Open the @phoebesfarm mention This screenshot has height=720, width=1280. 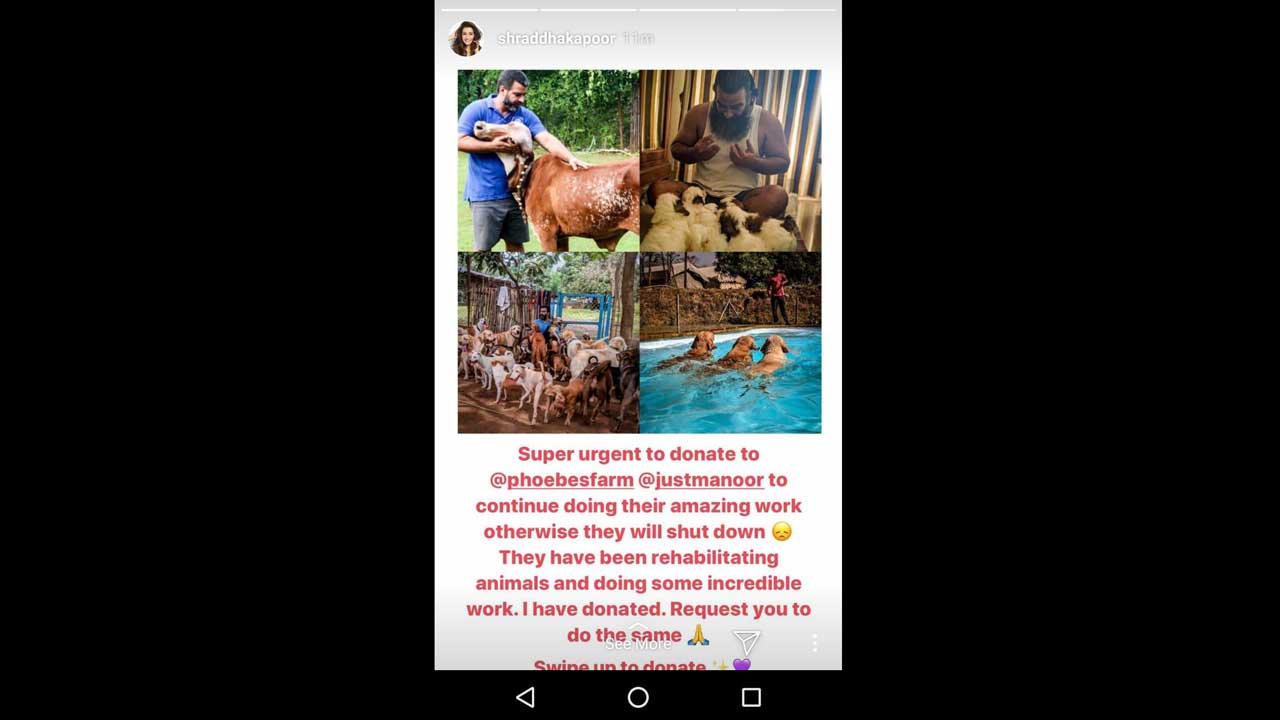point(562,480)
